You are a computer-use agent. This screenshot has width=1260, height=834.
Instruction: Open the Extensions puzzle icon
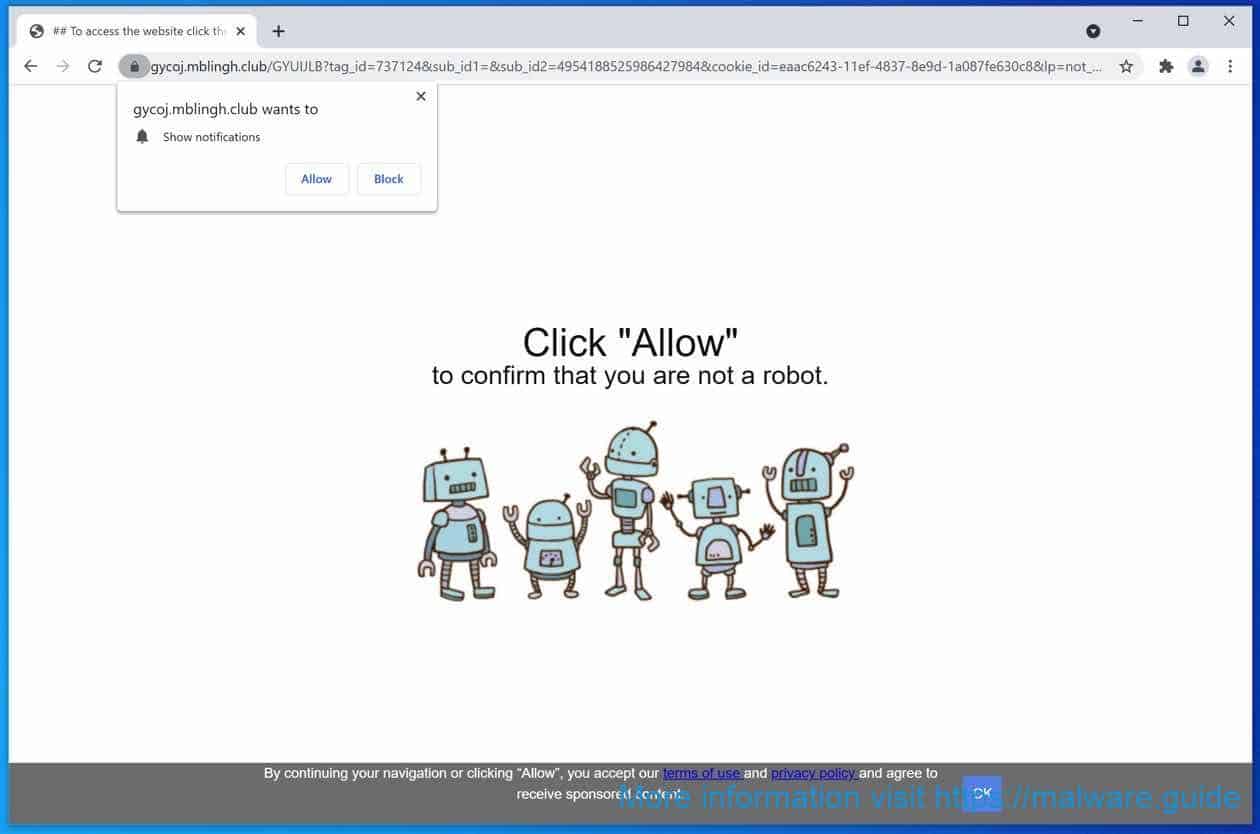(1166, 66)
